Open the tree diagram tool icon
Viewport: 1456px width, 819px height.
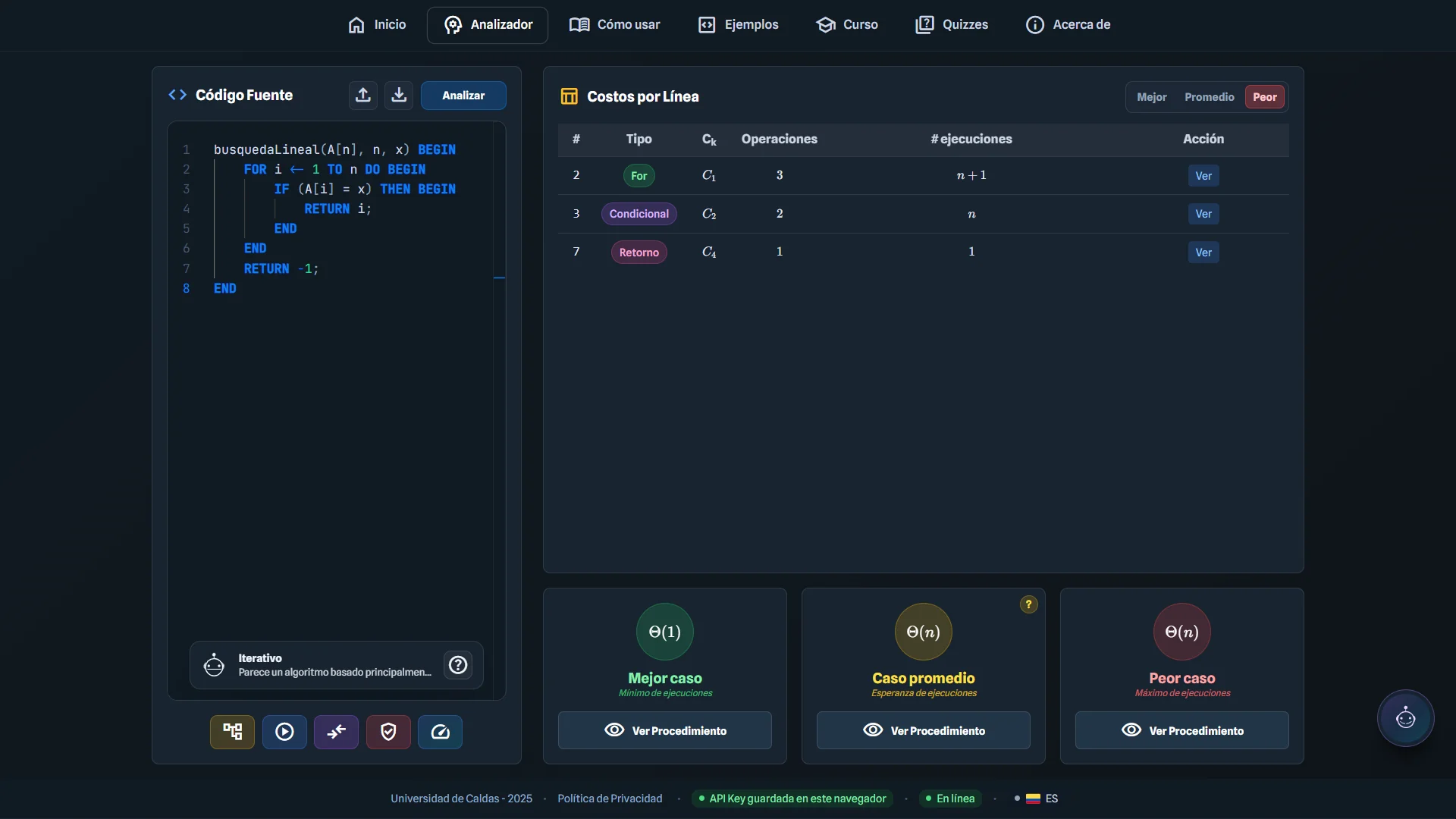[232, 732]
